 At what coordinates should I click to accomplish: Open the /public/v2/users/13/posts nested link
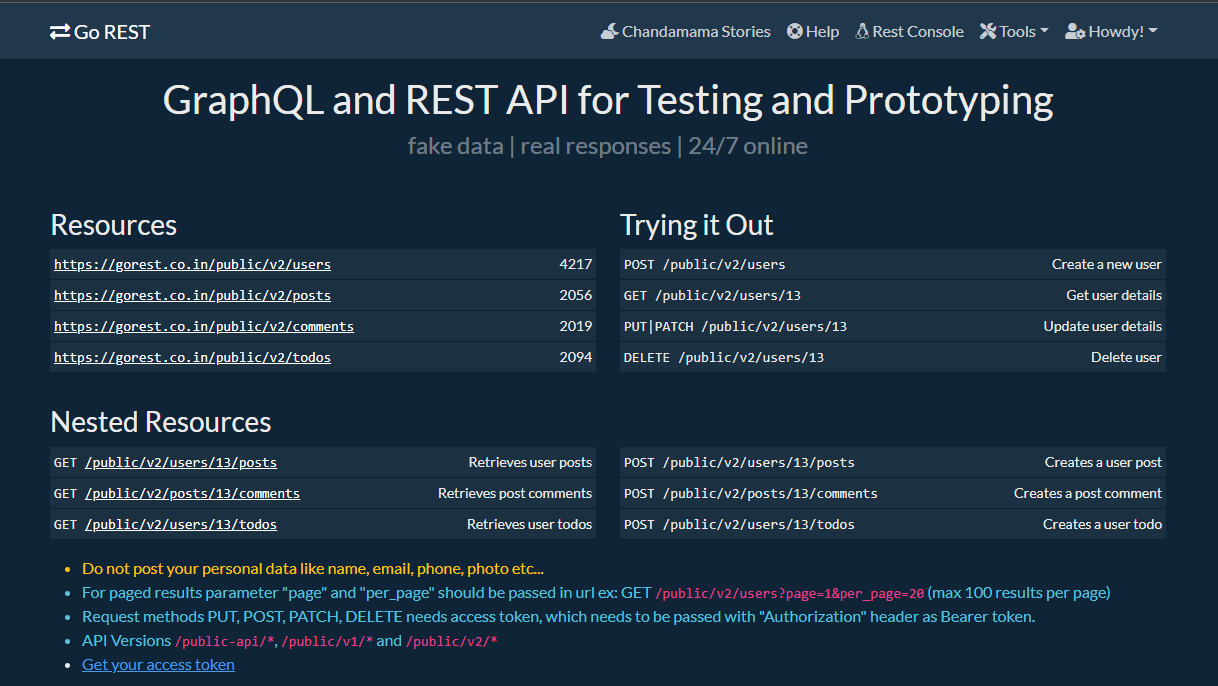(x=181, y=463)
